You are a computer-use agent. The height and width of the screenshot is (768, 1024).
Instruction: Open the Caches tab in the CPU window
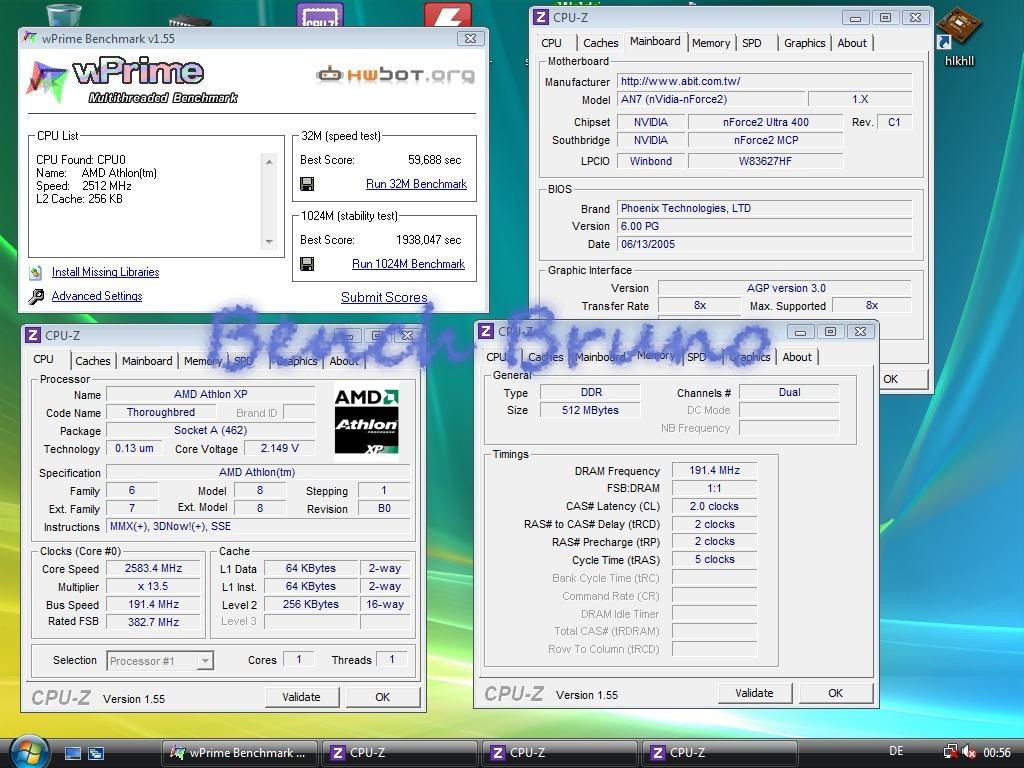click(93, 361)
